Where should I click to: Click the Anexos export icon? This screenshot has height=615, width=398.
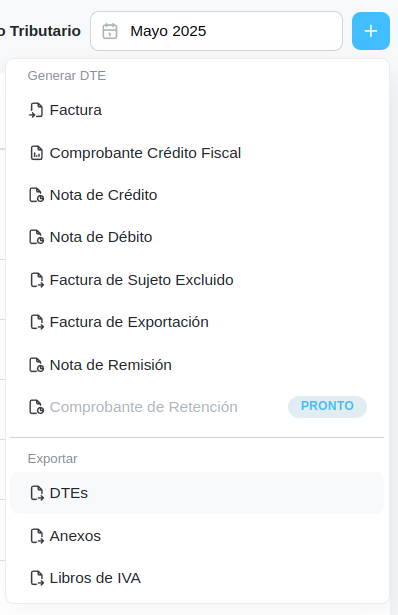click(37, 536)
